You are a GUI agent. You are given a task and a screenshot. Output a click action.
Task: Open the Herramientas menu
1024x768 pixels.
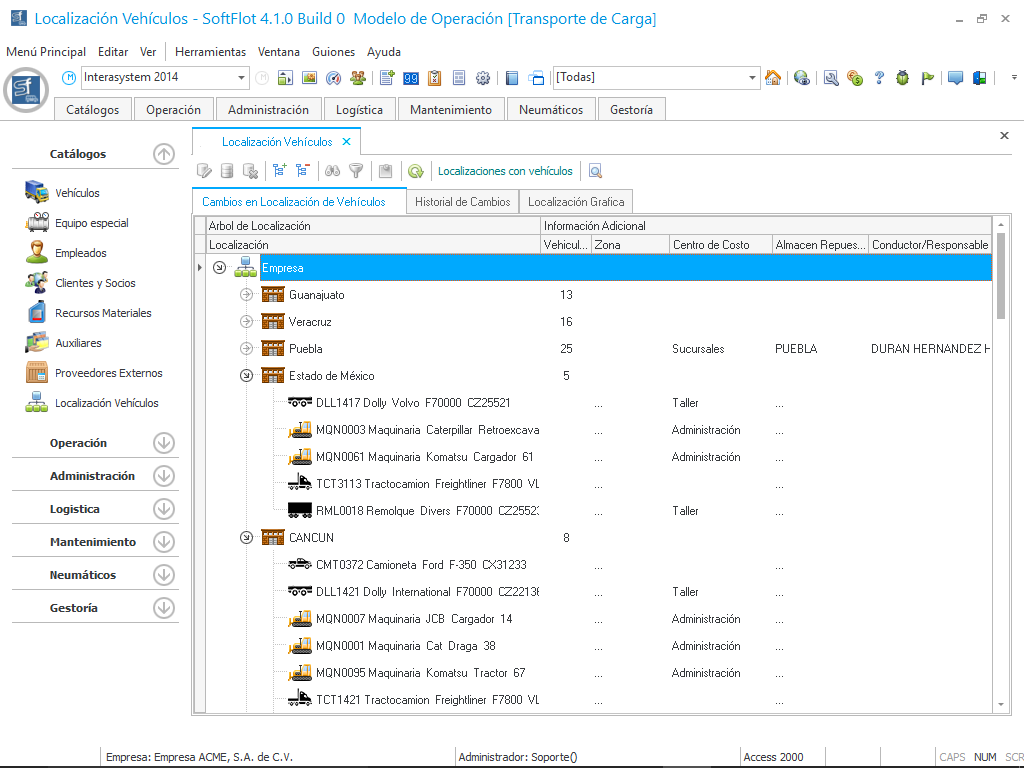pos(210,52)
